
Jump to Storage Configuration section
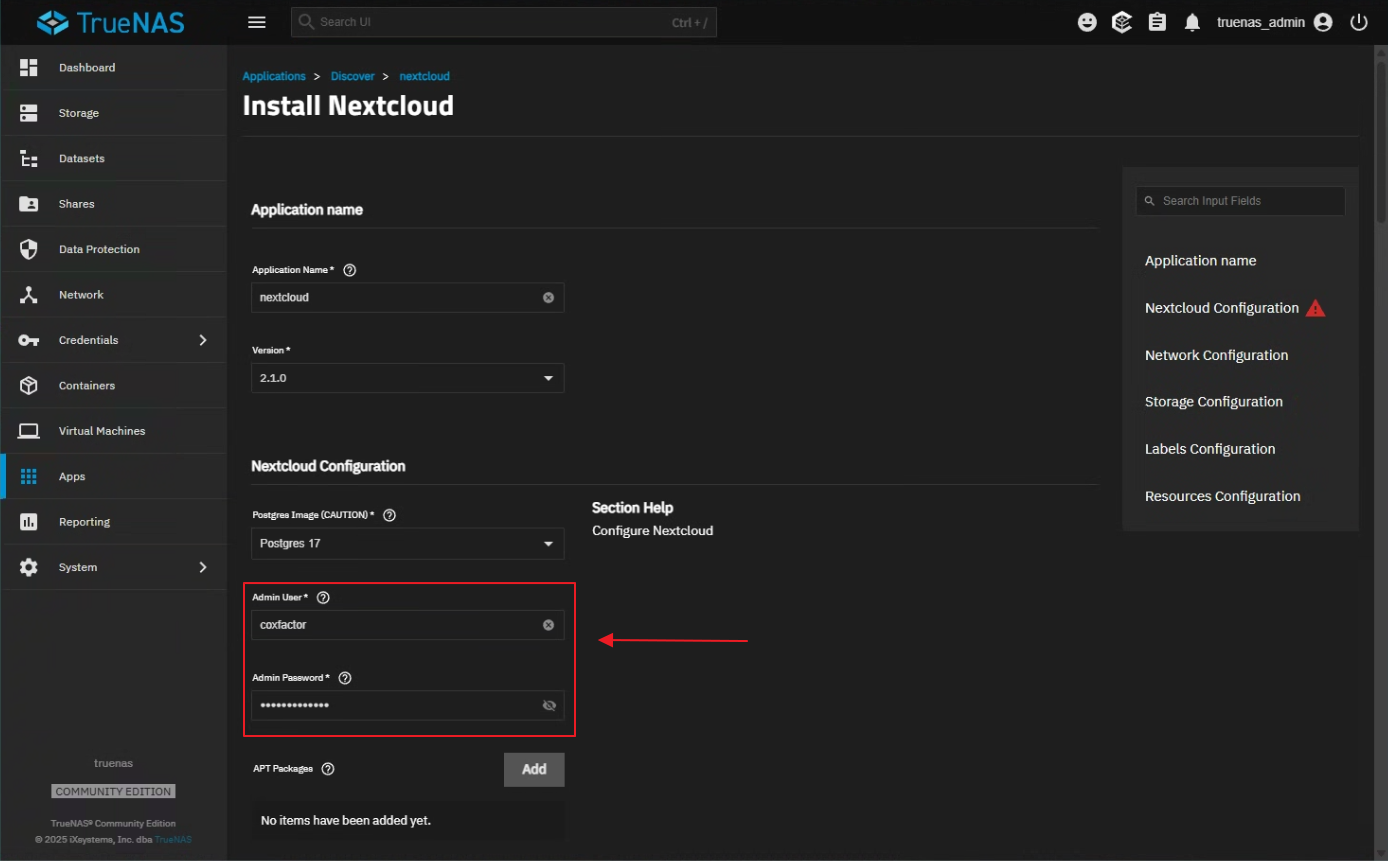coord(1214,402)
